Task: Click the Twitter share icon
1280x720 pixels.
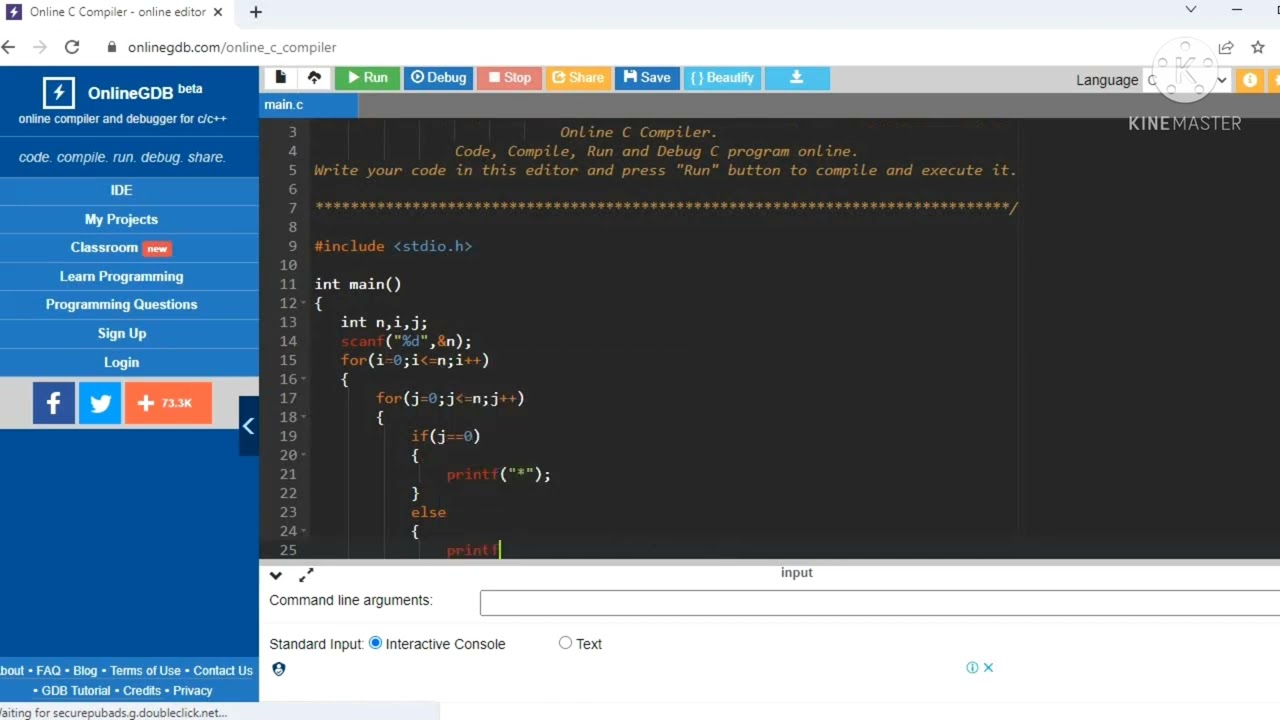Action: pyautogui.click(x=100, y=403)
